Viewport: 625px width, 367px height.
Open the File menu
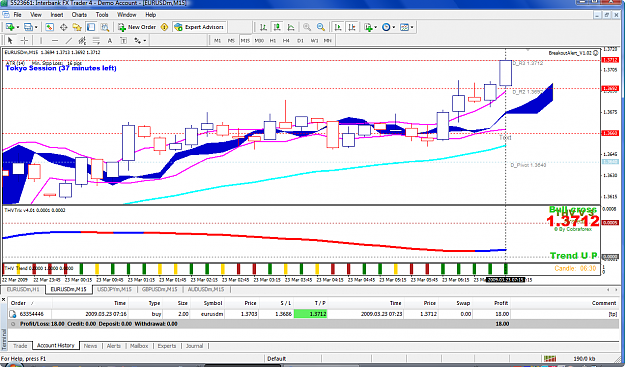pos(17,15)
